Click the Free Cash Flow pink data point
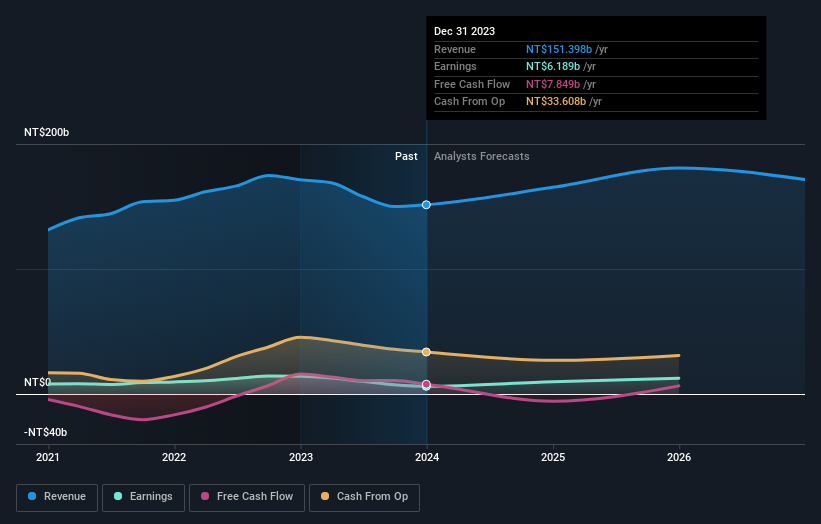Image resolution: width=821 pixels, height=524 pixels. point(426,384)
